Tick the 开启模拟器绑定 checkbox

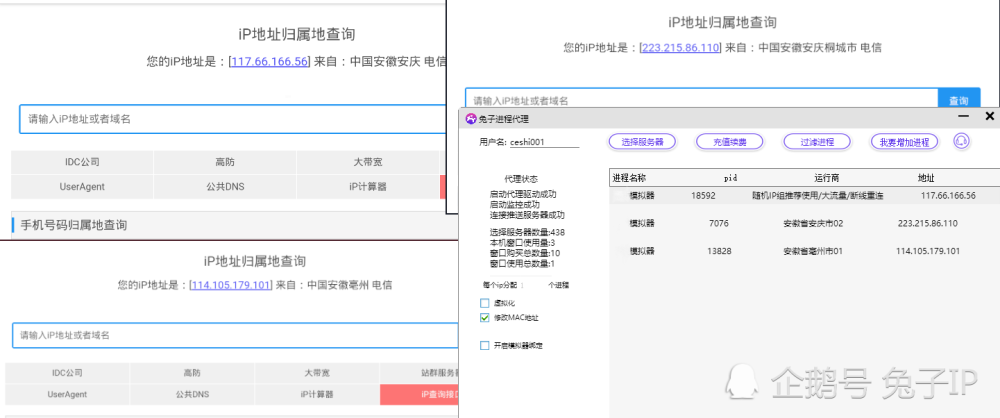485,345
